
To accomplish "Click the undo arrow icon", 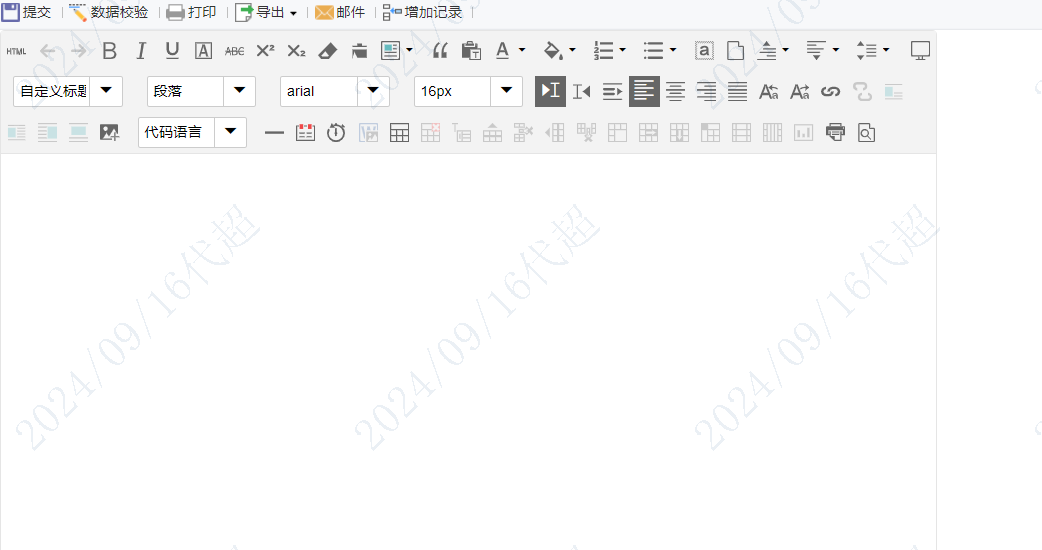I will pyautogui.click(x=47, y=51).
